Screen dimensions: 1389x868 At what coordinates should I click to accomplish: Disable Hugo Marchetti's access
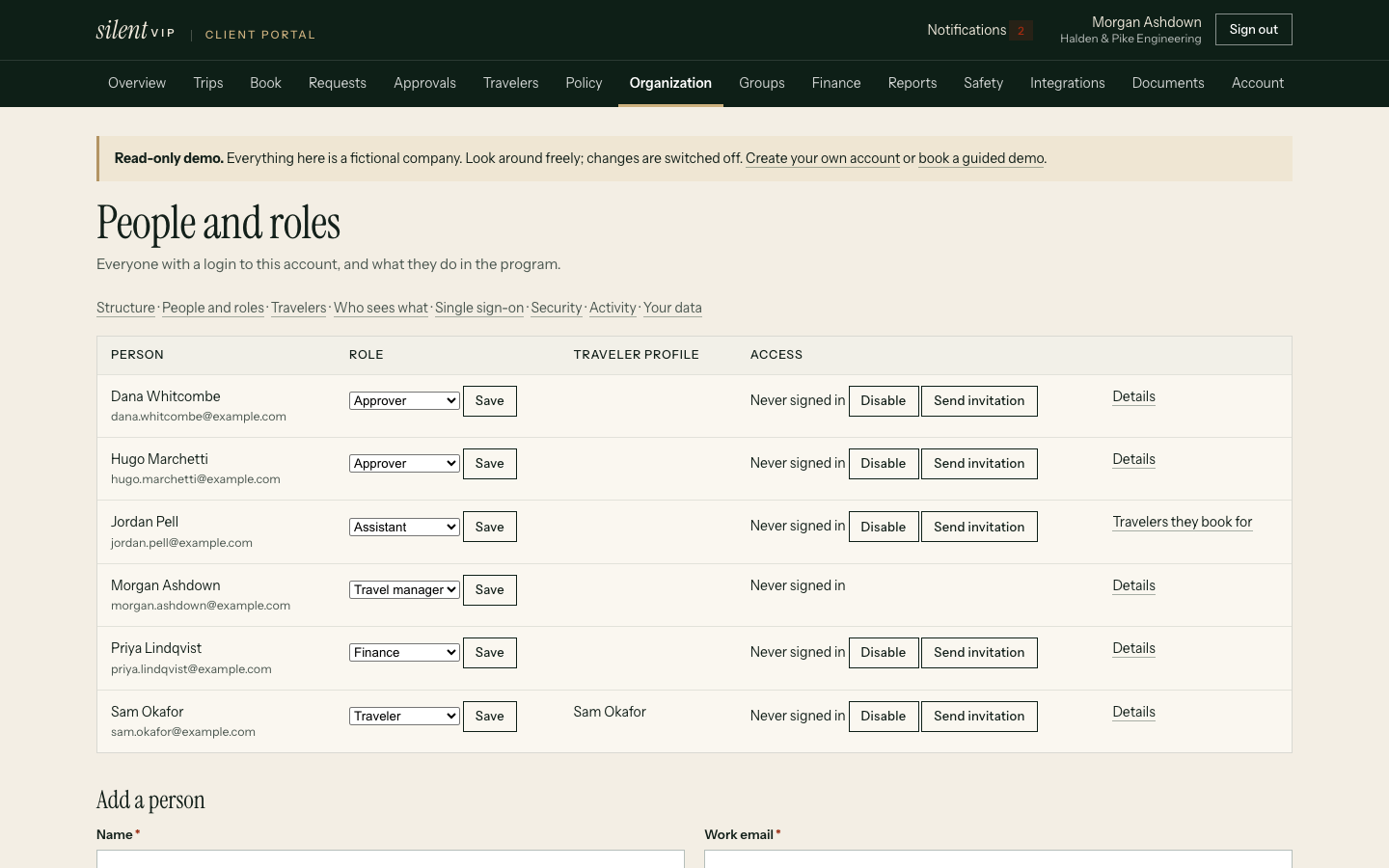click(x=884, y=464)
